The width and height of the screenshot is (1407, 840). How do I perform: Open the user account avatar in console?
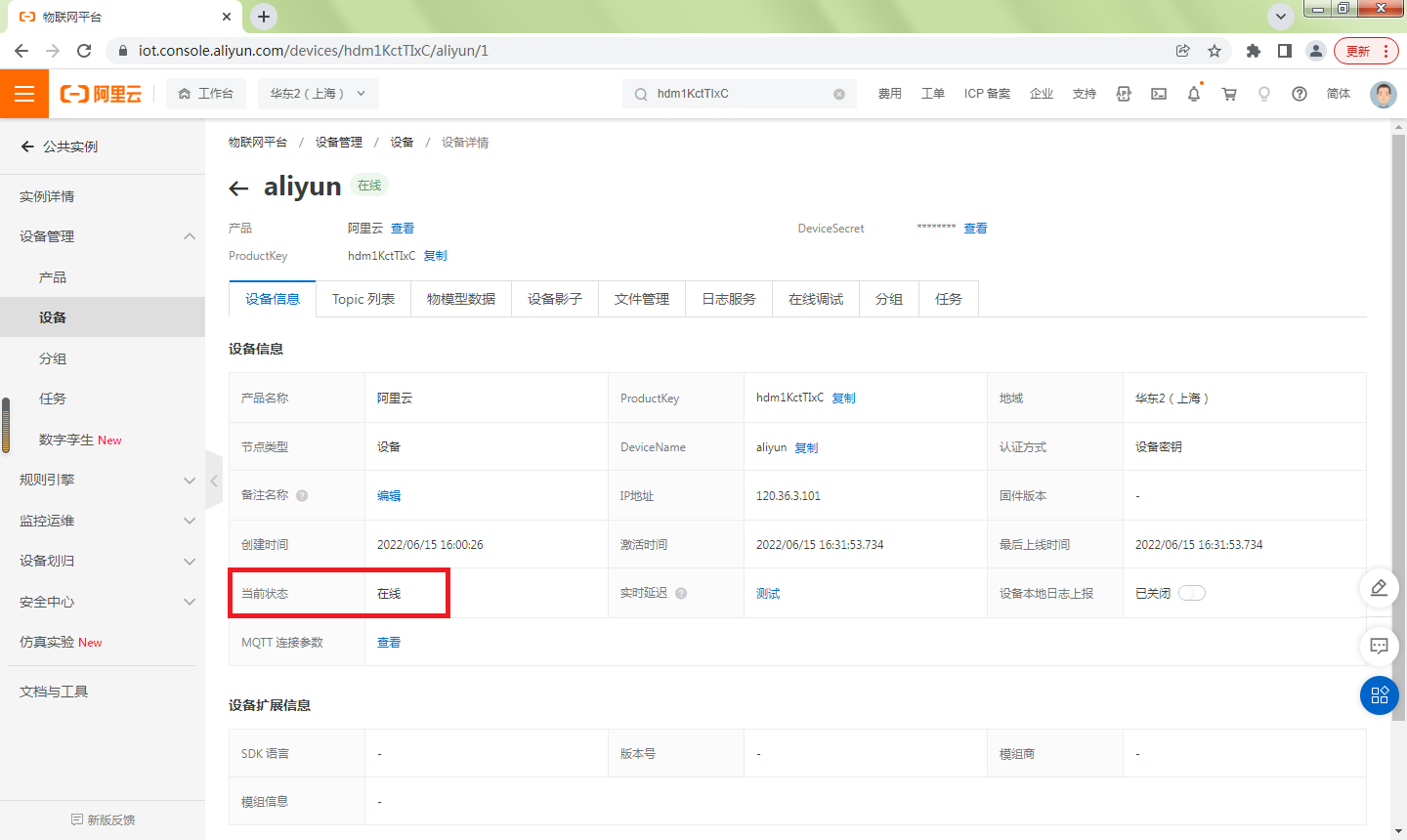[x=1383, y=94]
